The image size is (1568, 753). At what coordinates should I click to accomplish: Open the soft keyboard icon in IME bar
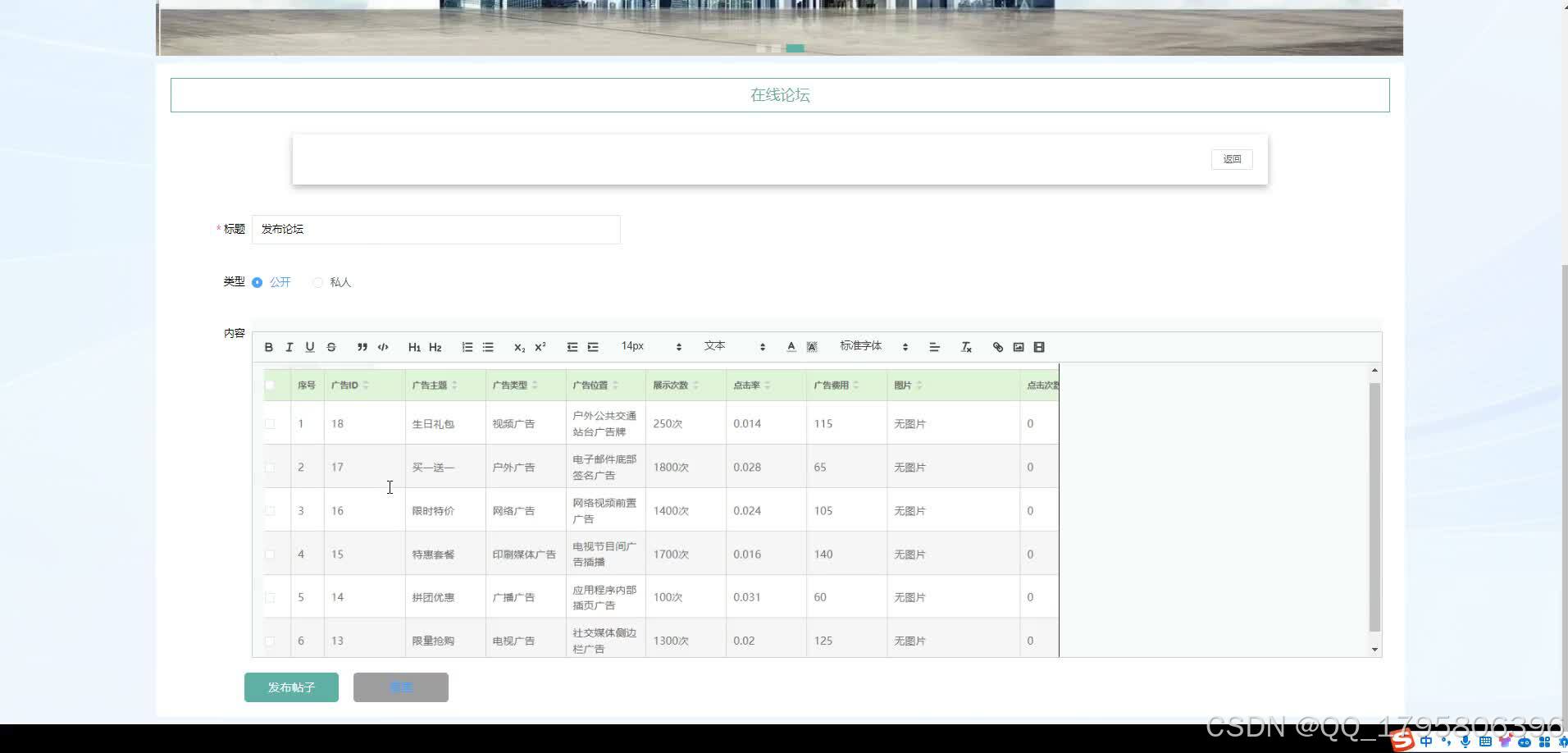tap(1485, 742)
